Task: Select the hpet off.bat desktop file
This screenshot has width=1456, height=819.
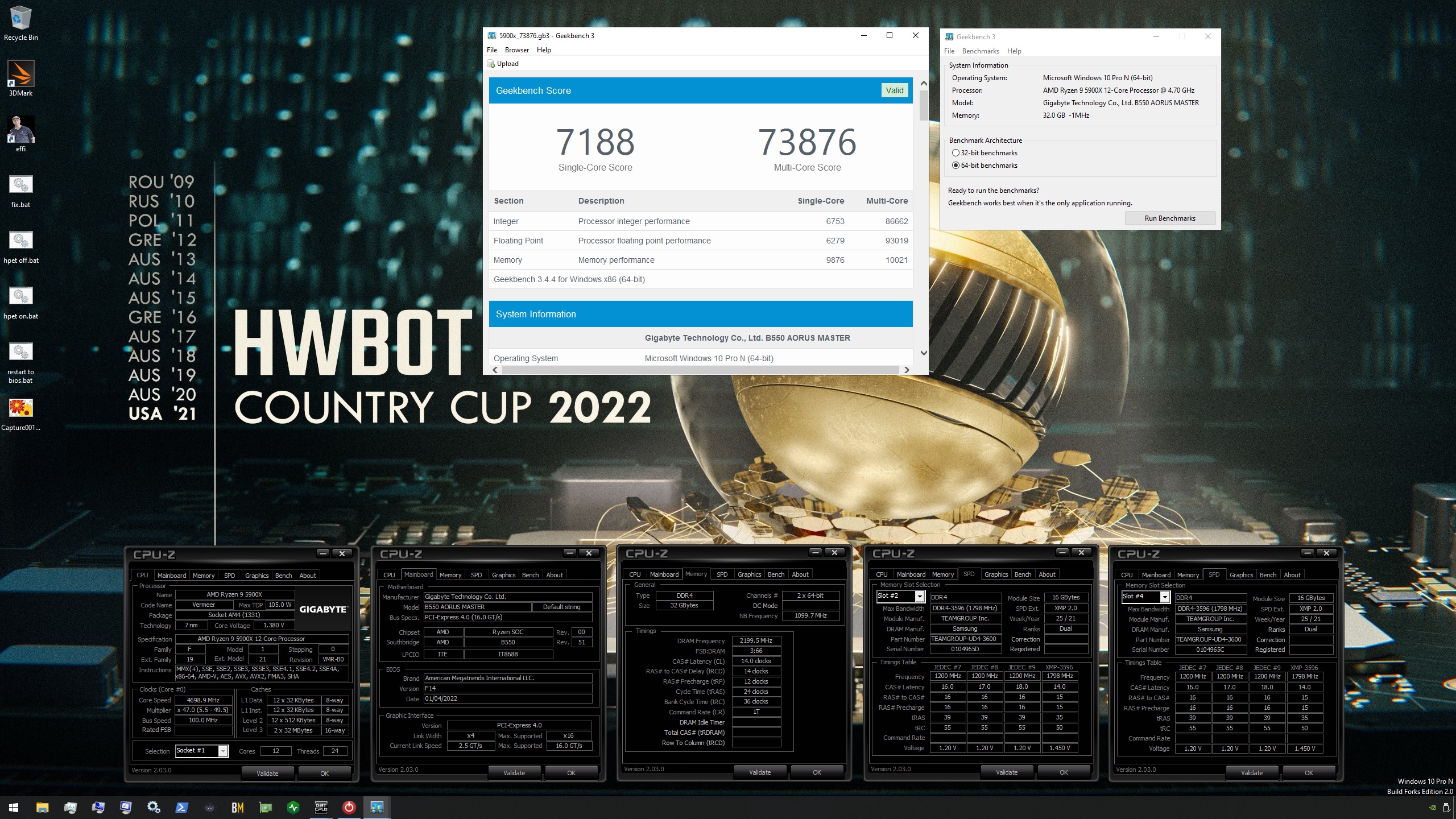Action: point(20,247)
